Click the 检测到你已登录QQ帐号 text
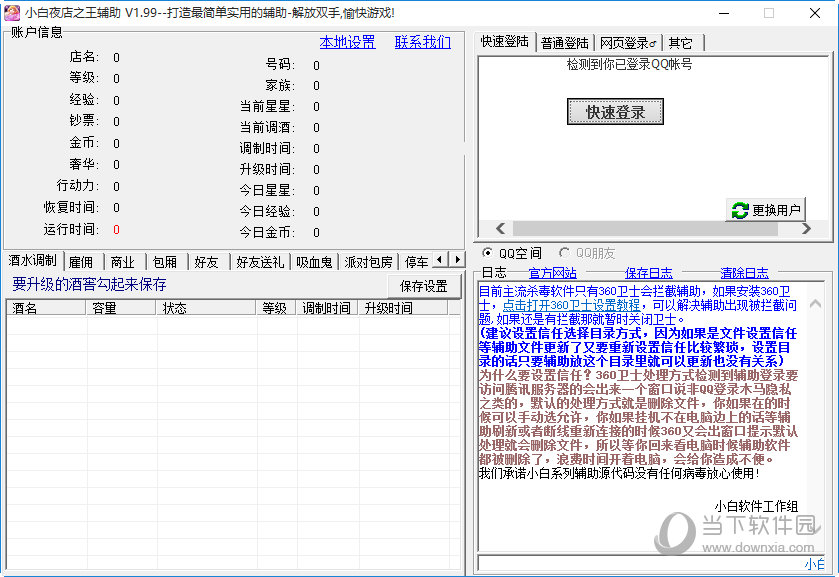Image resolution: width=839 pixels, height=577 pixels. [x=629, y=64]
